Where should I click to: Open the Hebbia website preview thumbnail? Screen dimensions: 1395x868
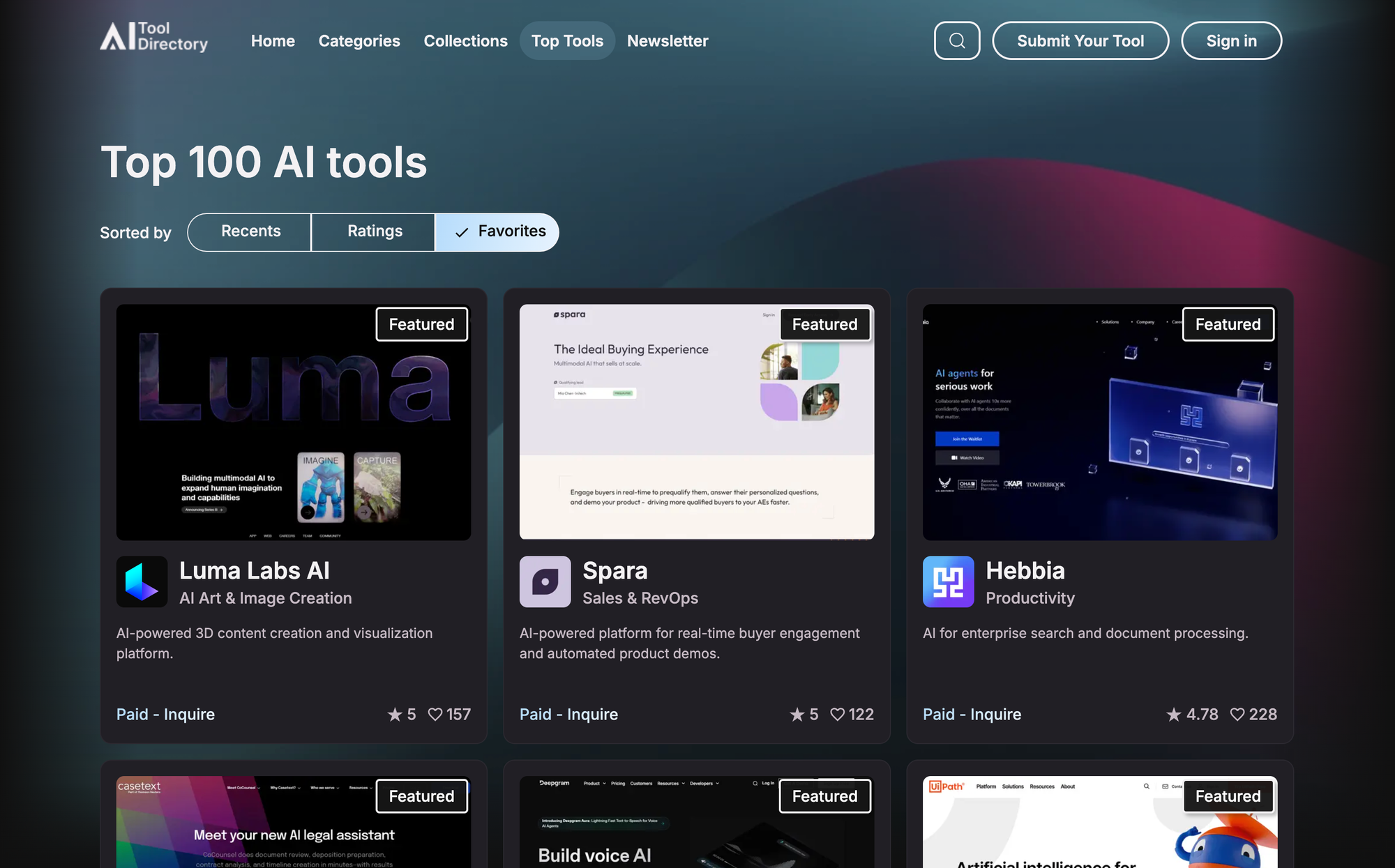pos(1100,422)
